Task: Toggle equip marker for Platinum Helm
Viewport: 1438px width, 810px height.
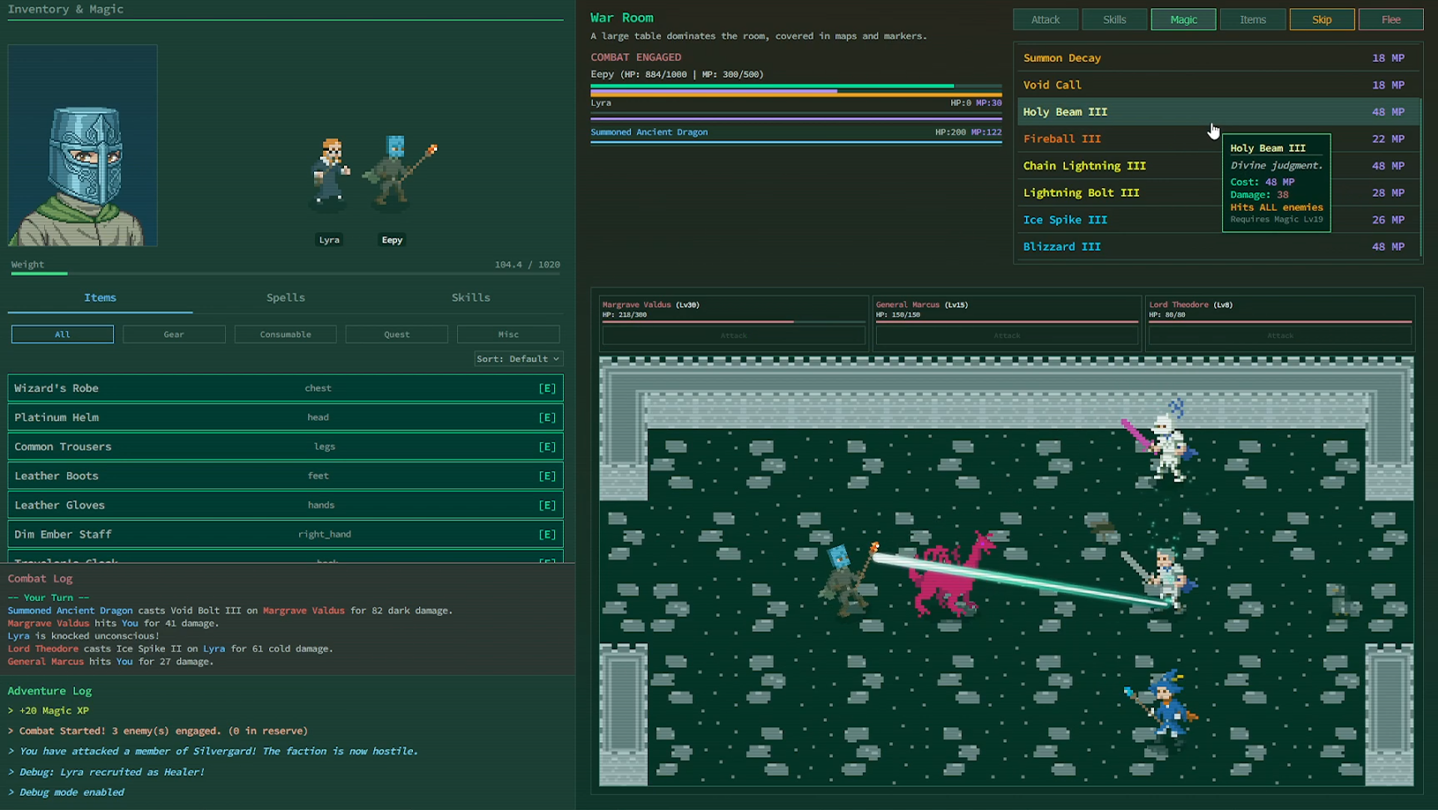Action: click(x=546, y=417)
